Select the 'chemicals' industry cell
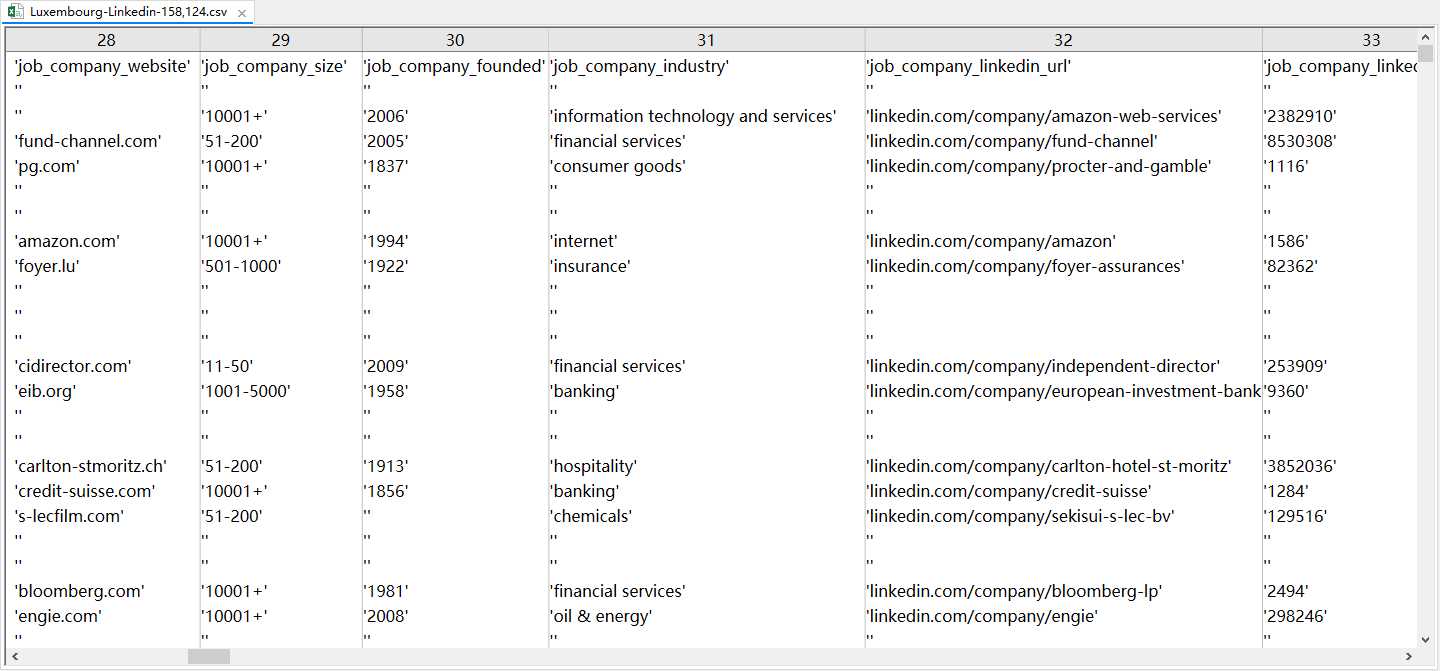 click(x=706, y=516)
